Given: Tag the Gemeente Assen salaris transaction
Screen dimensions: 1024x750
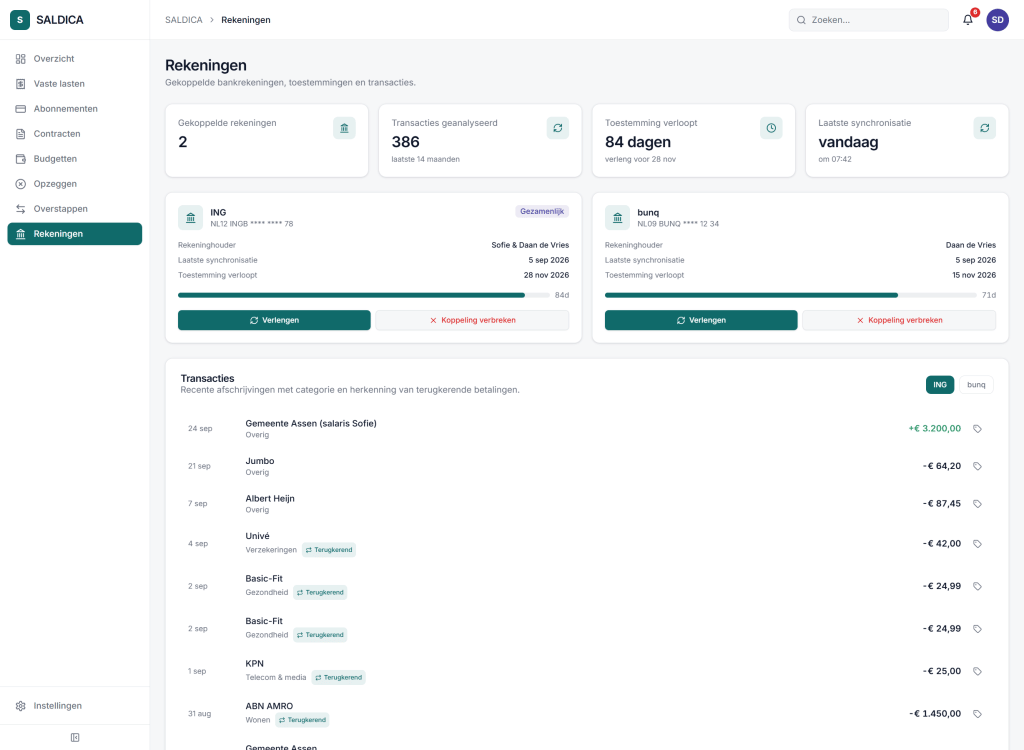Looking at the screenshot, I should point(978,429).
